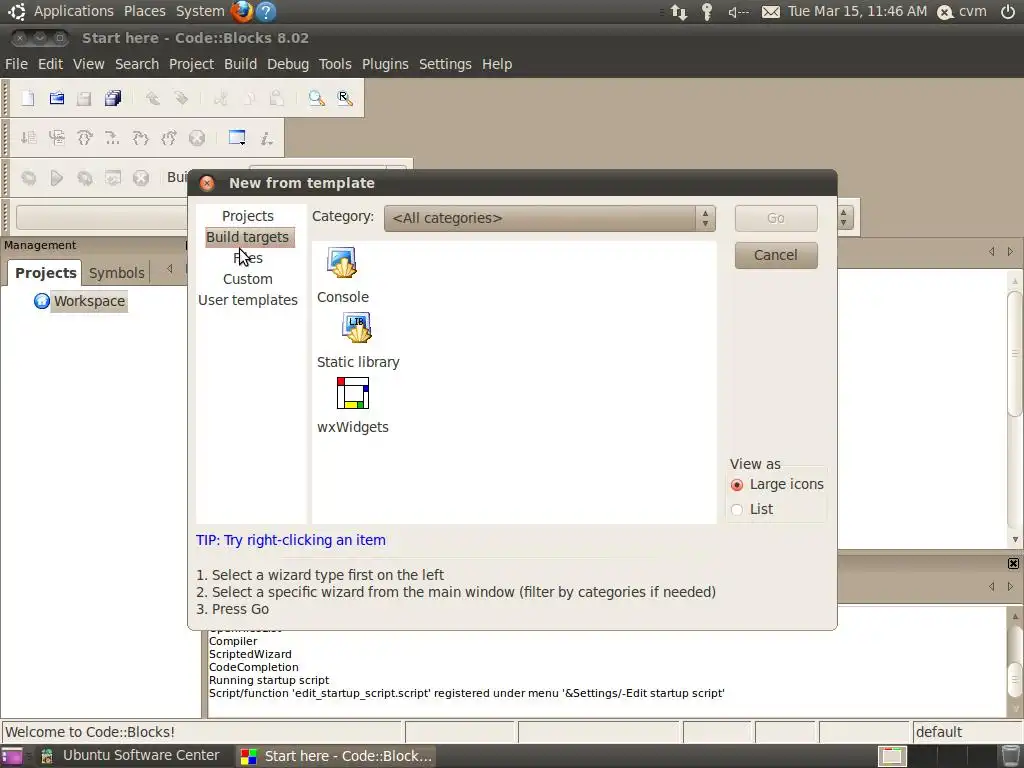Click the 'Running startup script' log line
The image size is (1024, 768).
coord(269,680)
